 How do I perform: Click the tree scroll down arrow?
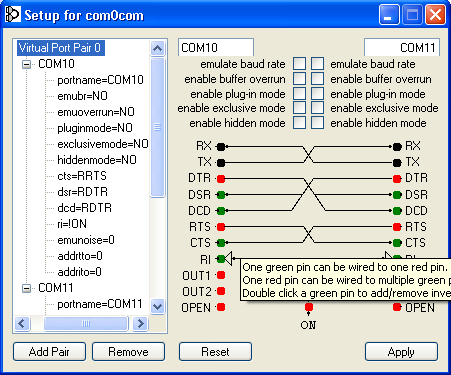click(157, 306)
